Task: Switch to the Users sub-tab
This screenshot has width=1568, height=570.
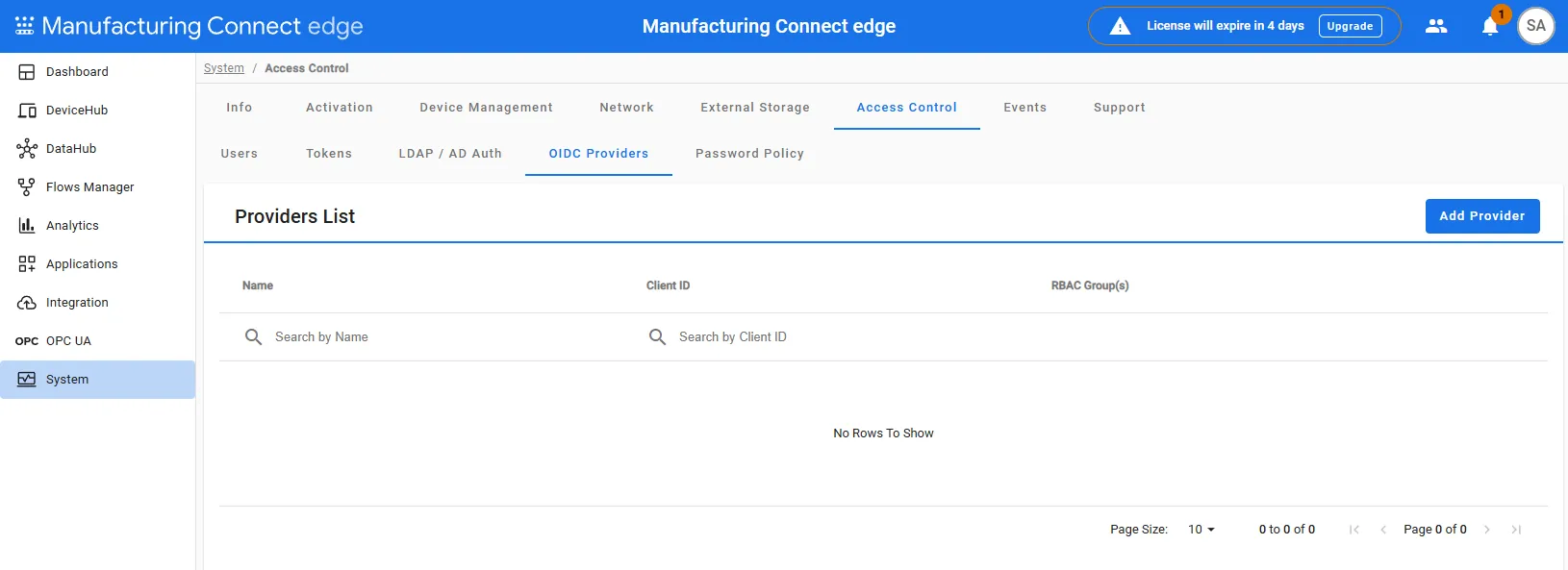Action: [240, 154]
